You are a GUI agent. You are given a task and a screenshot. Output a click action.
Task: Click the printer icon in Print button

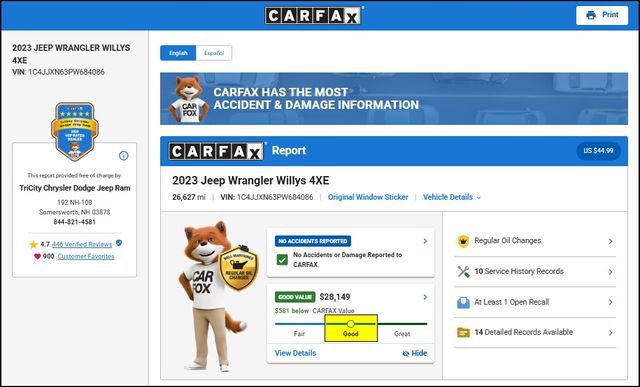(x=591, y=15)
